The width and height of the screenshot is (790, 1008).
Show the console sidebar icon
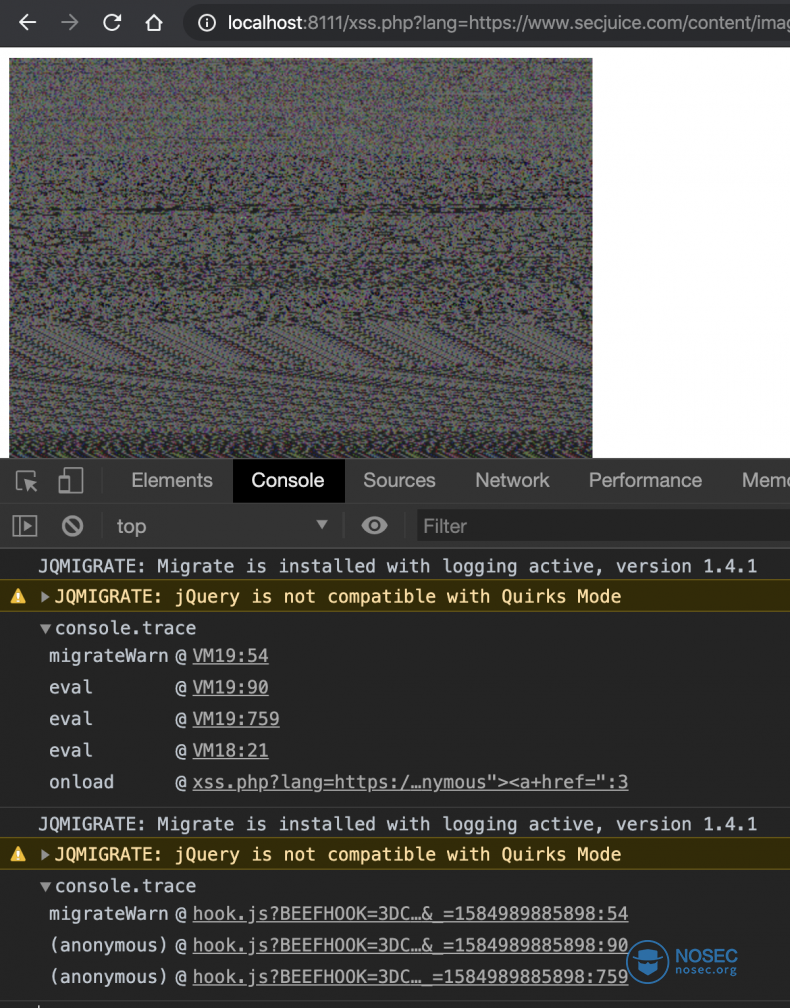25,526
